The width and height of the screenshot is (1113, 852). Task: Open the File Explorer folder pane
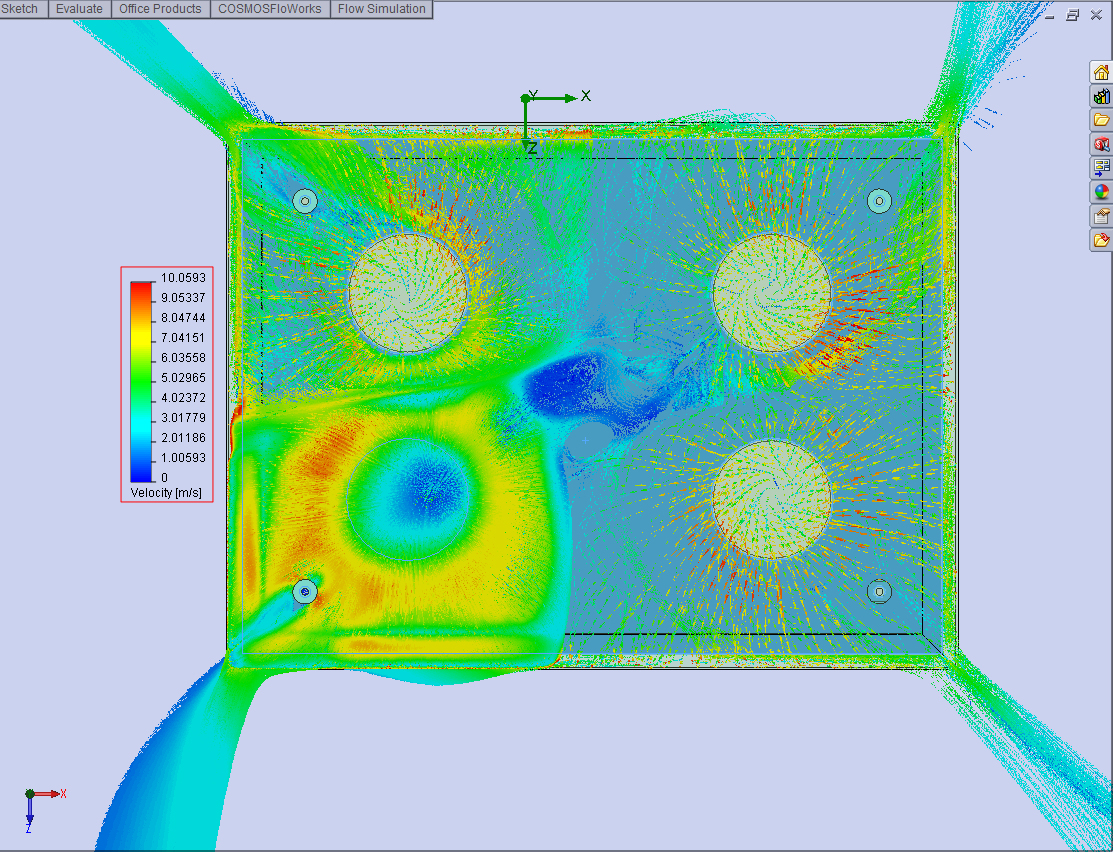[x=1101, y=120]
